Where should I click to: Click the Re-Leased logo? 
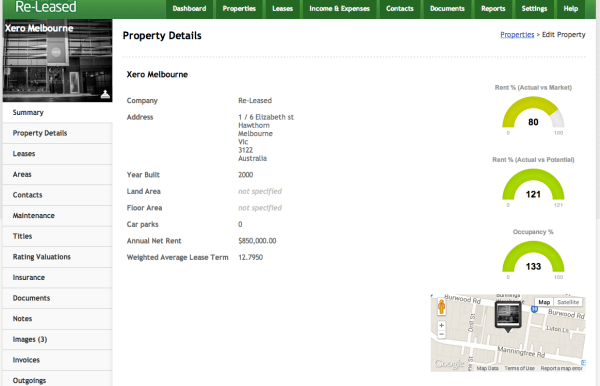[46, 7]
